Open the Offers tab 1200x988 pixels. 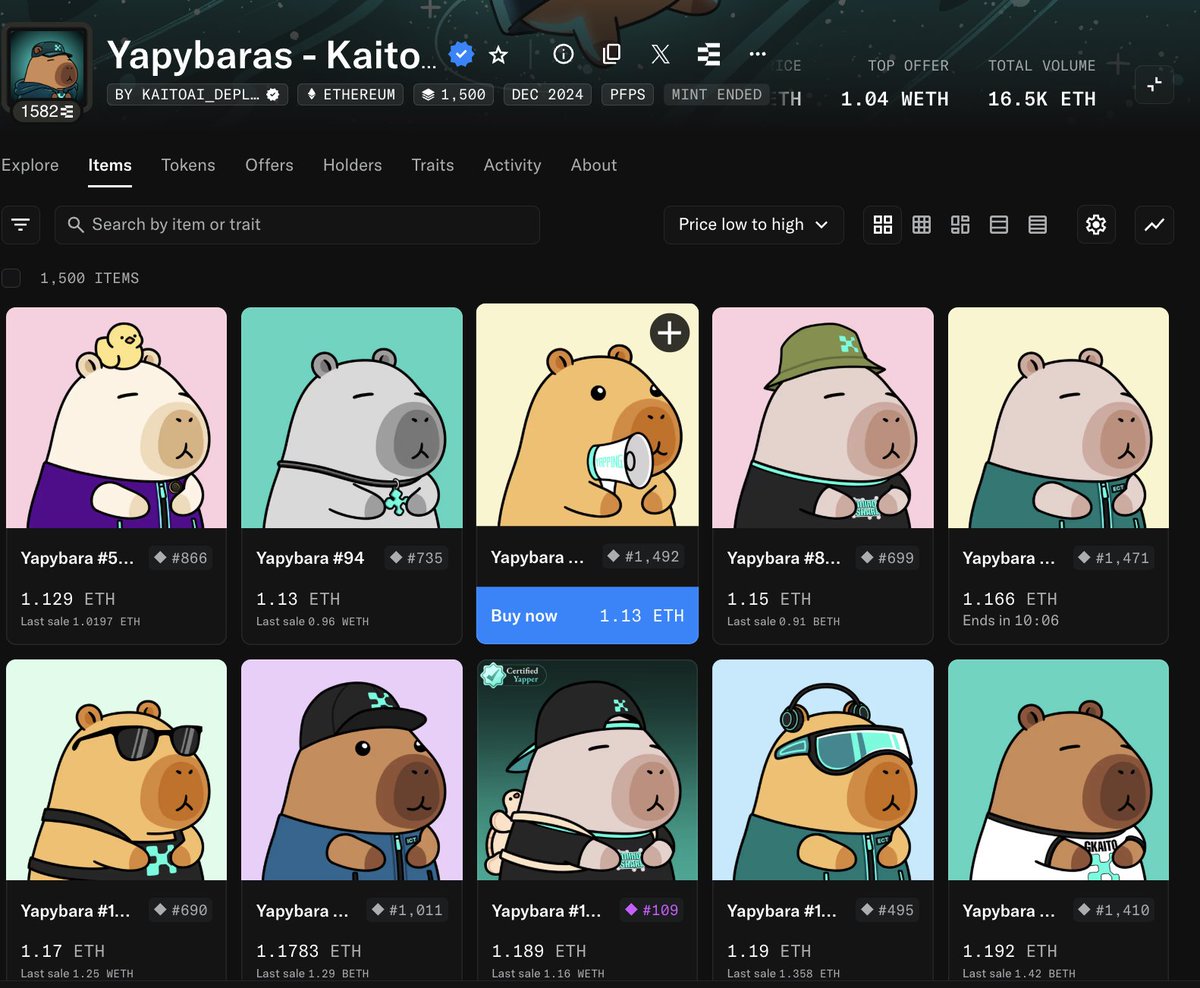(269, 165)
